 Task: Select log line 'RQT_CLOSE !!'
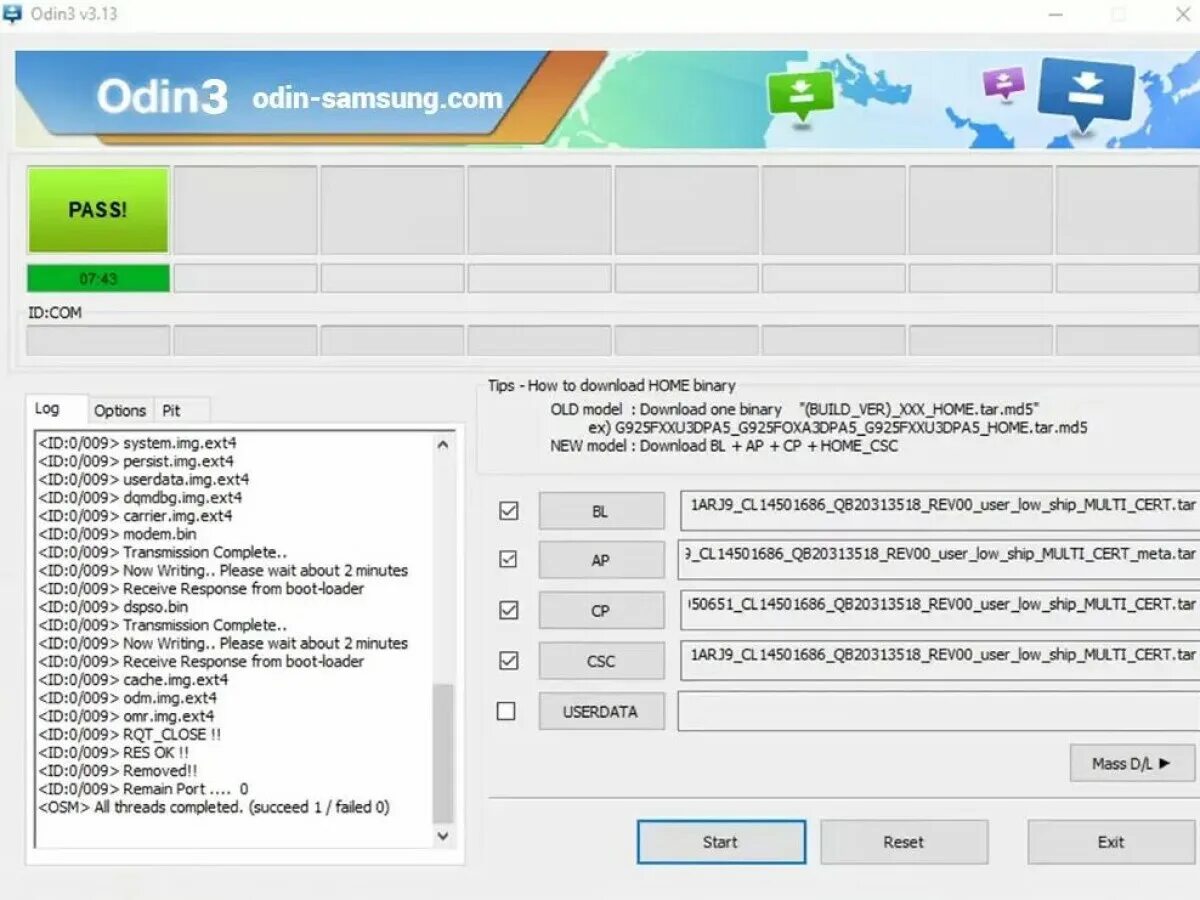pyautogui.click(x=130, y=734)
